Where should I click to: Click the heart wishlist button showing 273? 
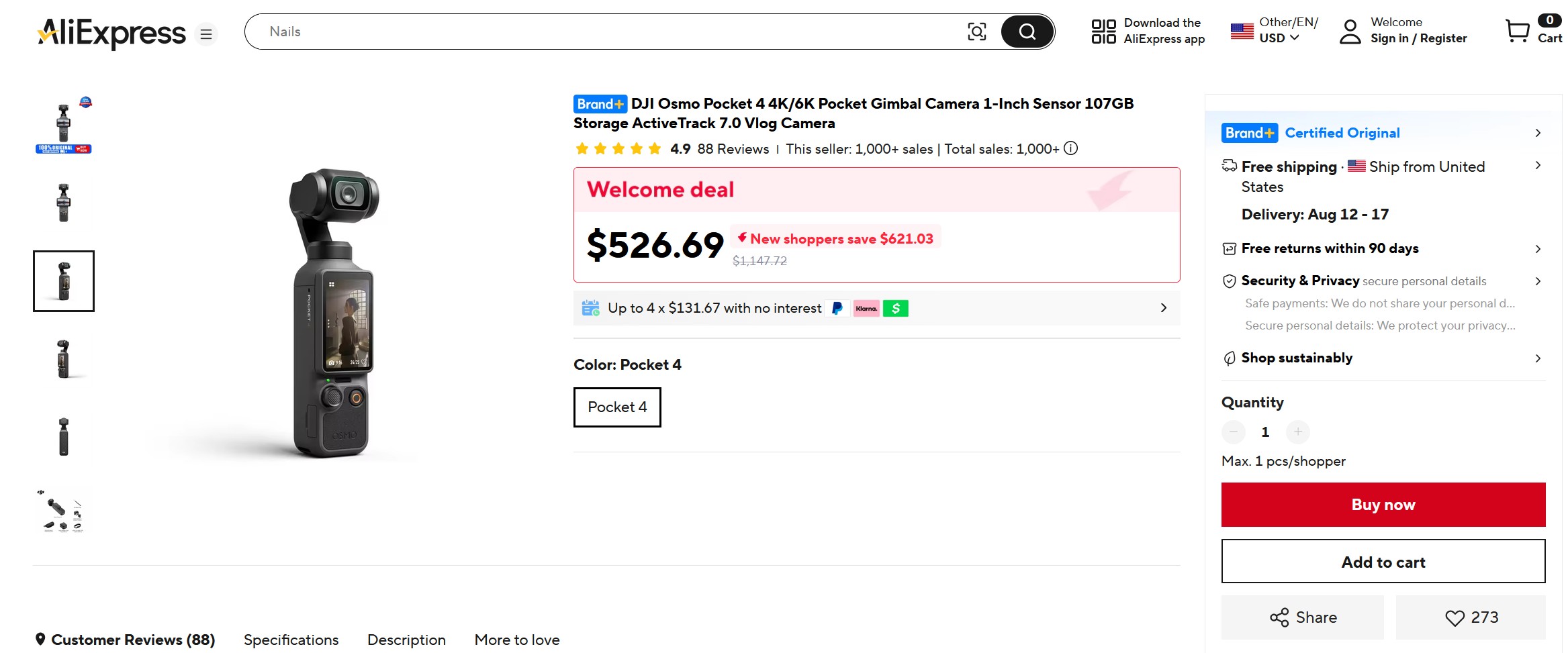(x=1471, y=617)
